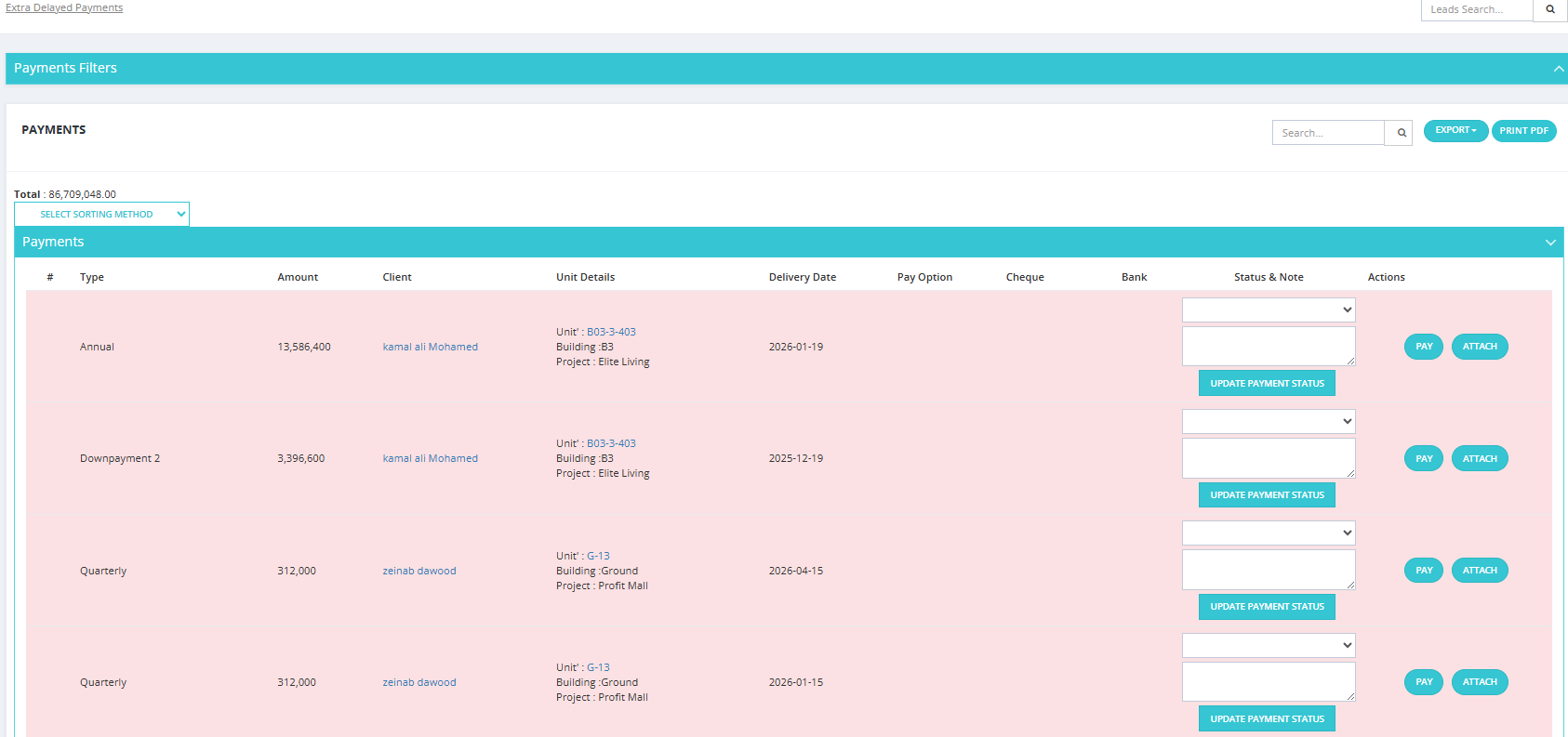This screenshot has height=737, width=1568.
Task: Open unit B03-3-403 link in Downpayment 2 row
Action: click(x=611, y=443)
